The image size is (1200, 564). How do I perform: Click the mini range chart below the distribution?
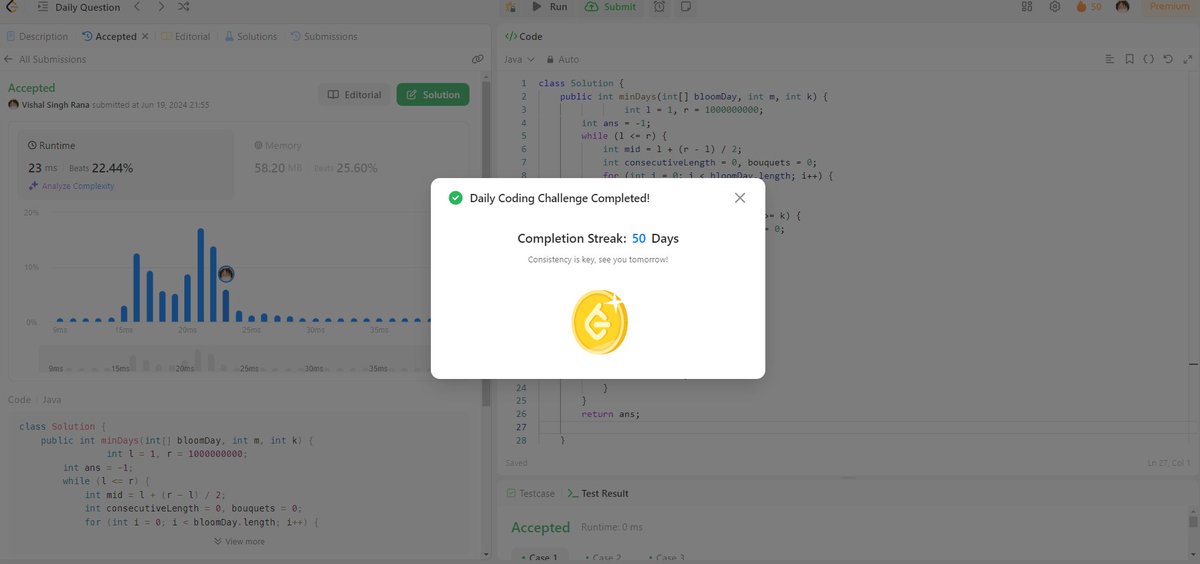pos(236,360)
